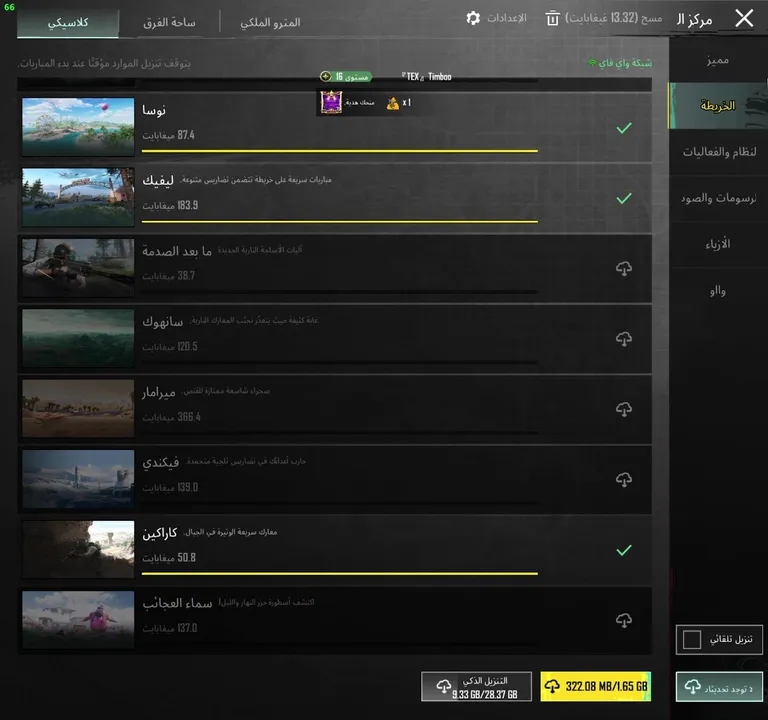This screenshot has height=720, width=768.
Task: Click the نوسا download progress bar
Action: point(339,151)
